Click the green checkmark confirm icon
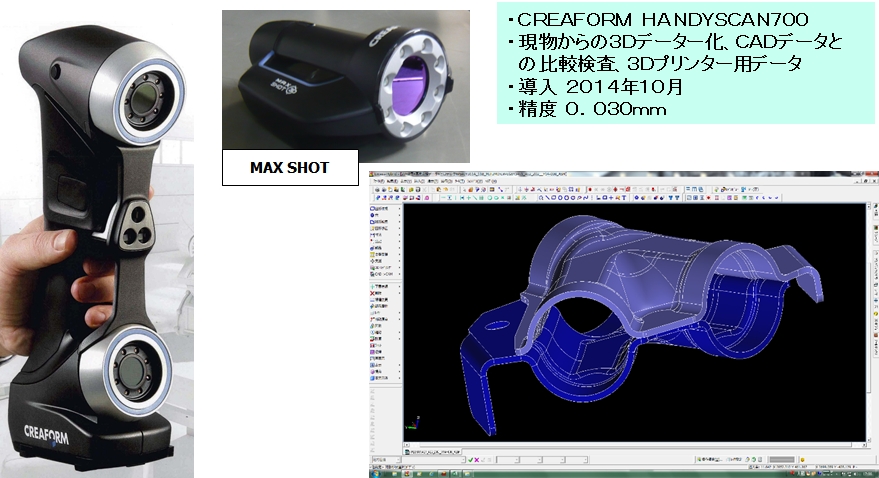Viewport: 879px width, 478px height. point(470,460)
